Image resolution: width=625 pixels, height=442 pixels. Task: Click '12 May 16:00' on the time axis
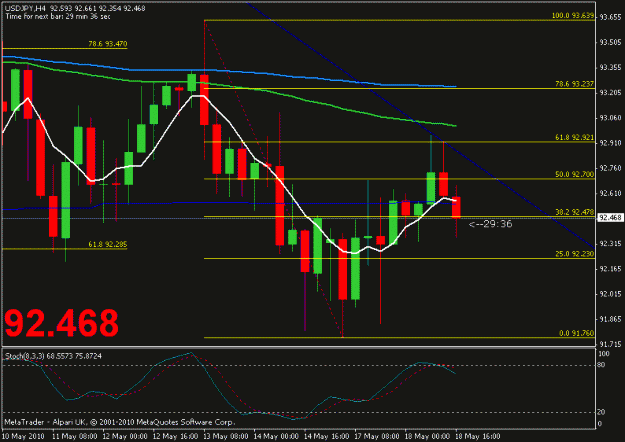pos(175,436)
